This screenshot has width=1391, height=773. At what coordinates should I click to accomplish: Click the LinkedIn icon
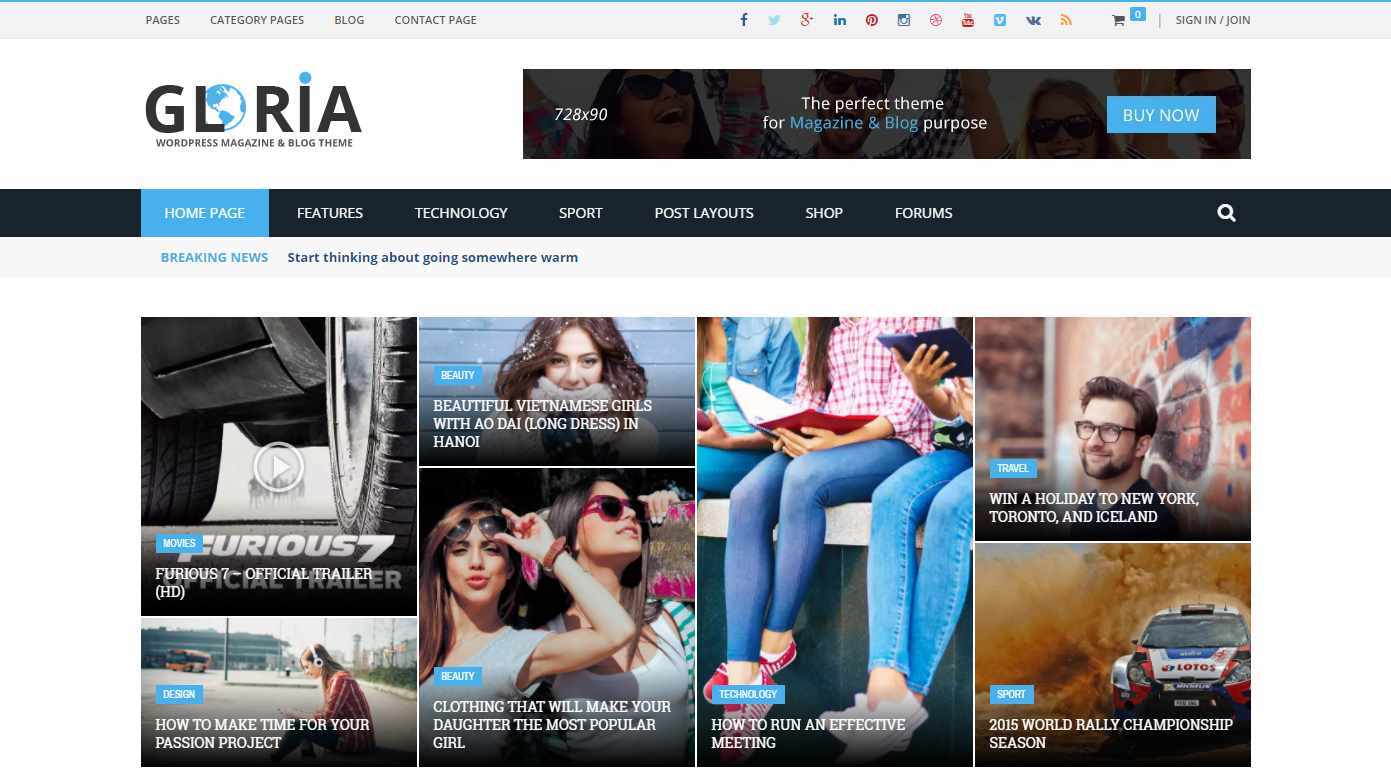tap(839, 19)
